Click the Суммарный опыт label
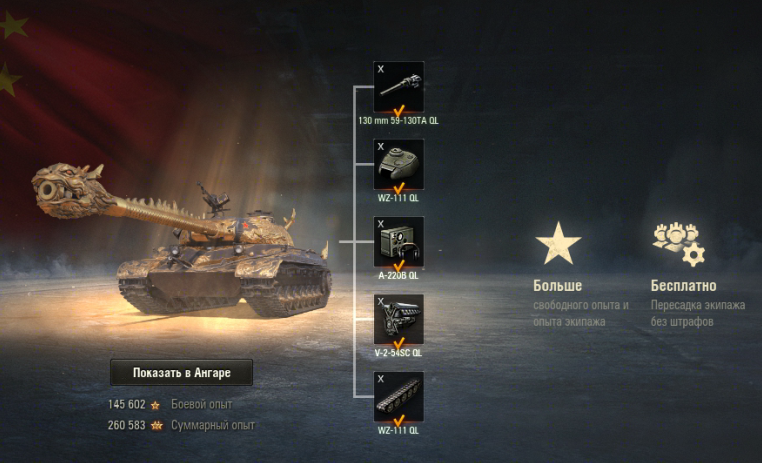 (213, 426)
